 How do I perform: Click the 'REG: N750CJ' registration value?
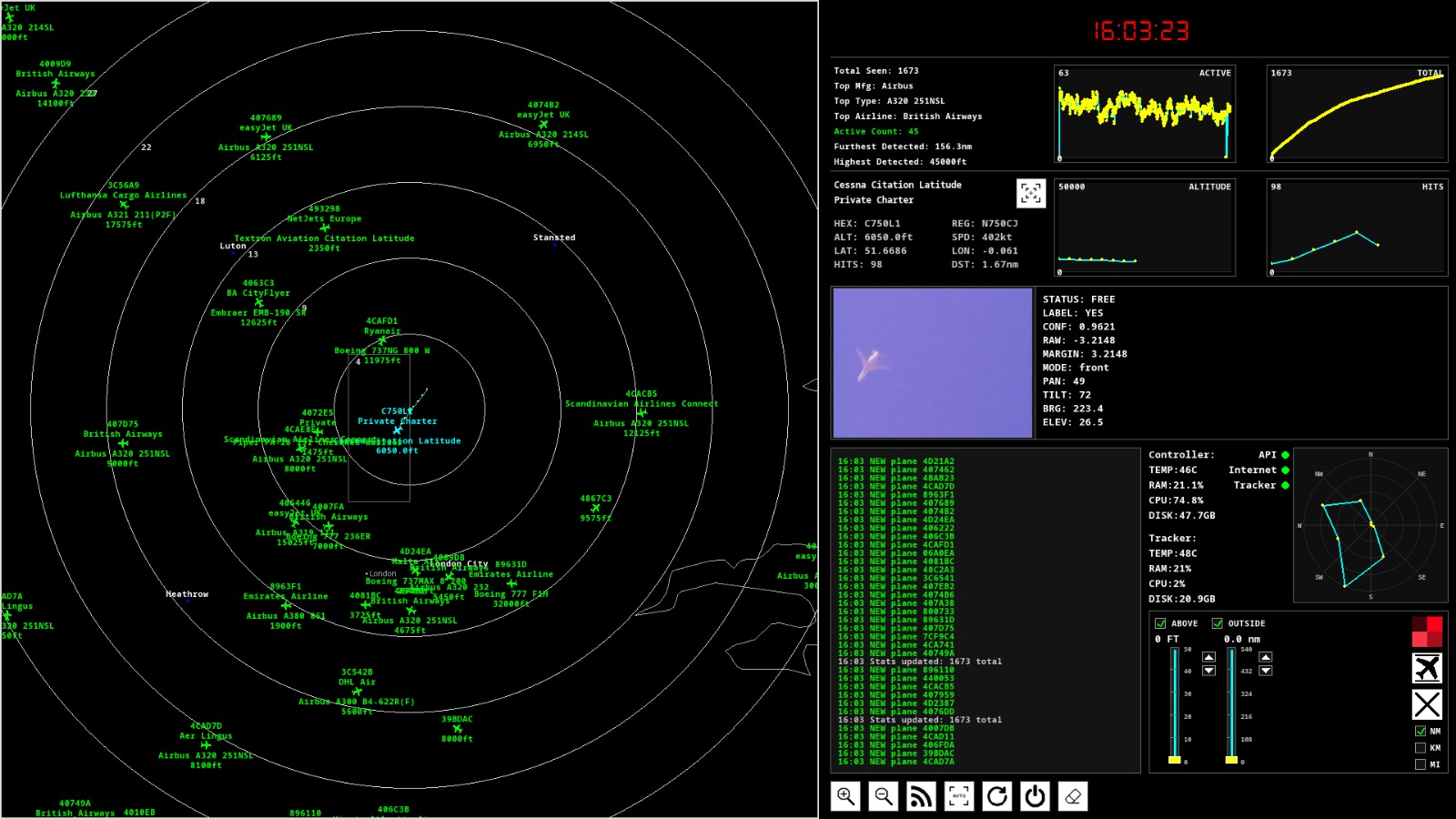pyautogui.click(x=985, y=224)
